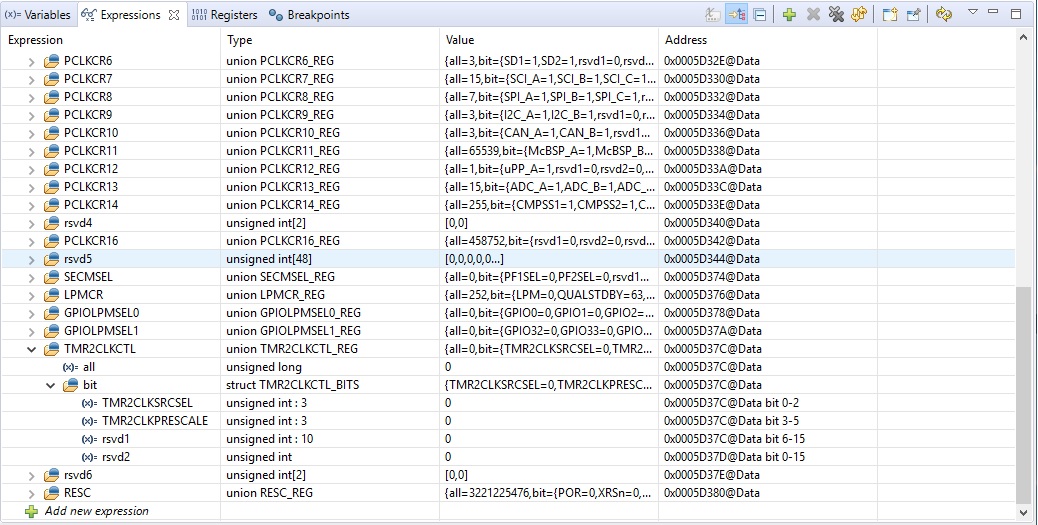This screenshot has height=525, width=1038.
Task: Select the PCLKCR12 expression row
Action: [x=508, y=169]
